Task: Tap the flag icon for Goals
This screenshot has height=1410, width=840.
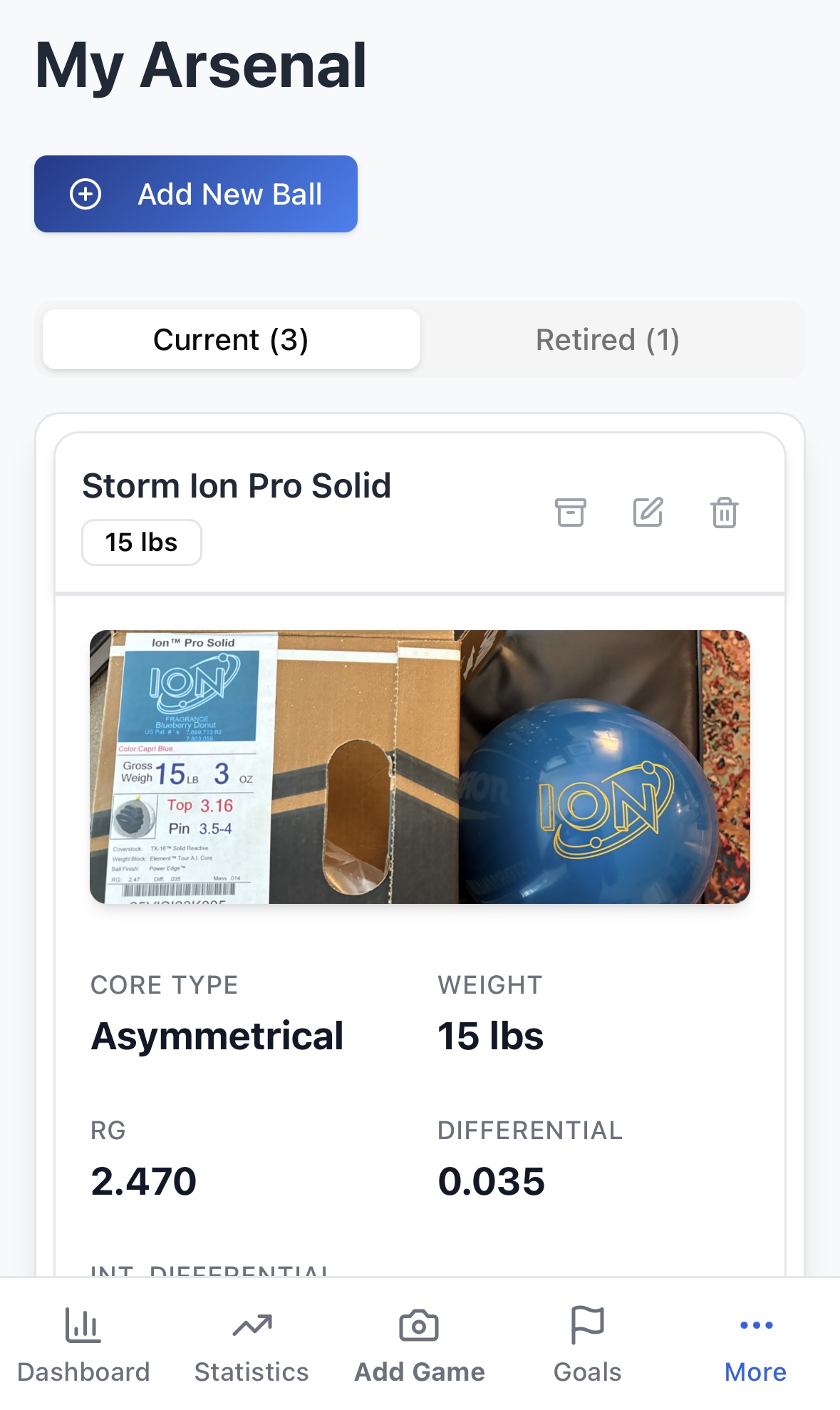Action: (x=587, y=1324)
